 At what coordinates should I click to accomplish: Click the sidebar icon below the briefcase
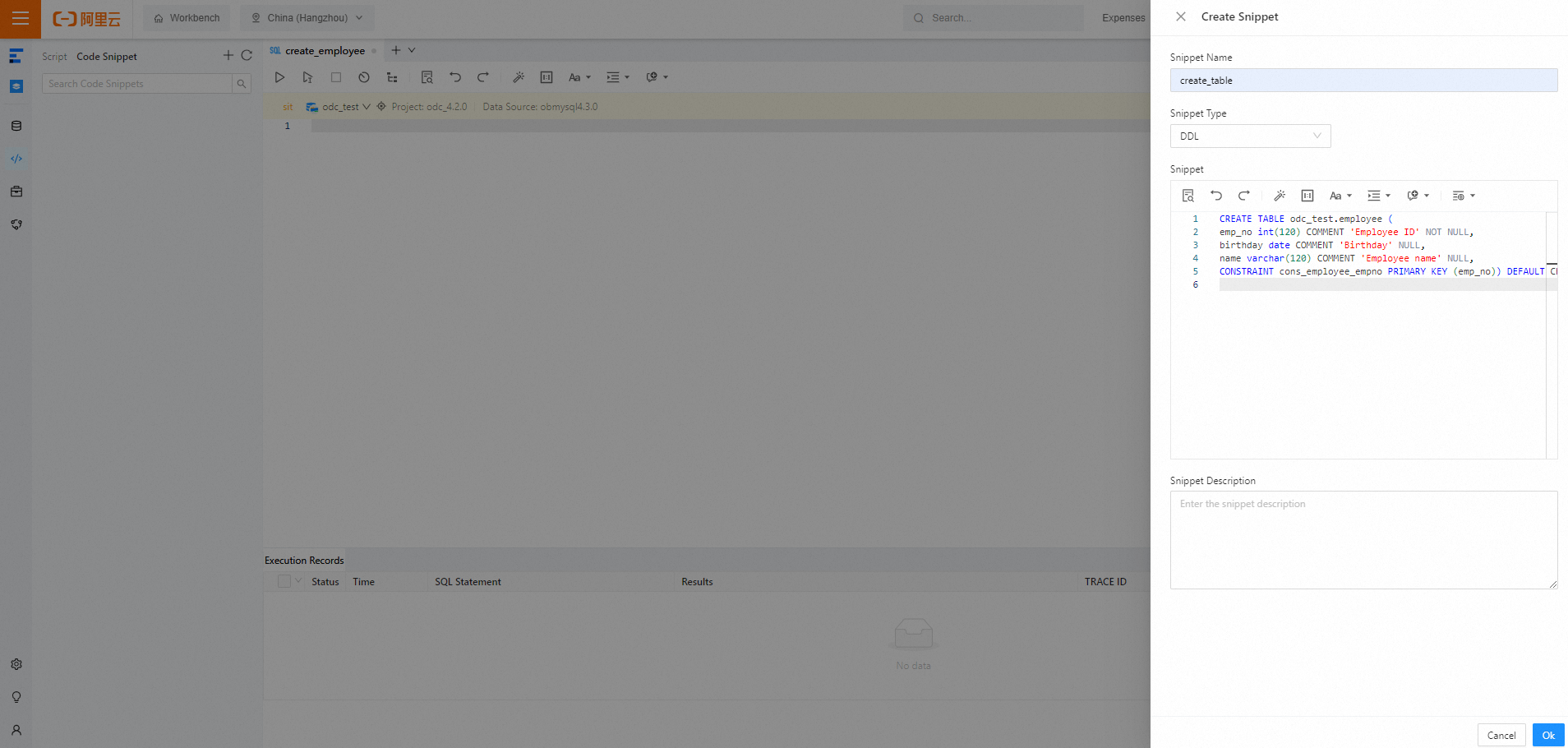coord(16,224)
